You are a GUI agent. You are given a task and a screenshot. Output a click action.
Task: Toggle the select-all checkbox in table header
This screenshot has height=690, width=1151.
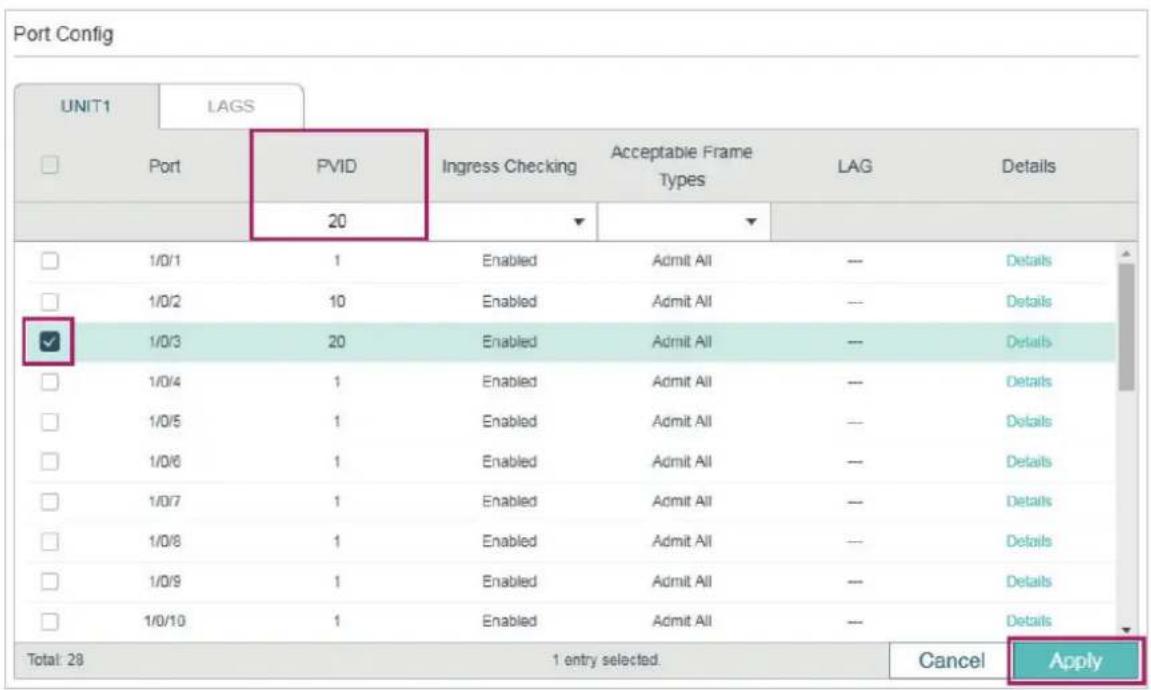click(49, 164)
